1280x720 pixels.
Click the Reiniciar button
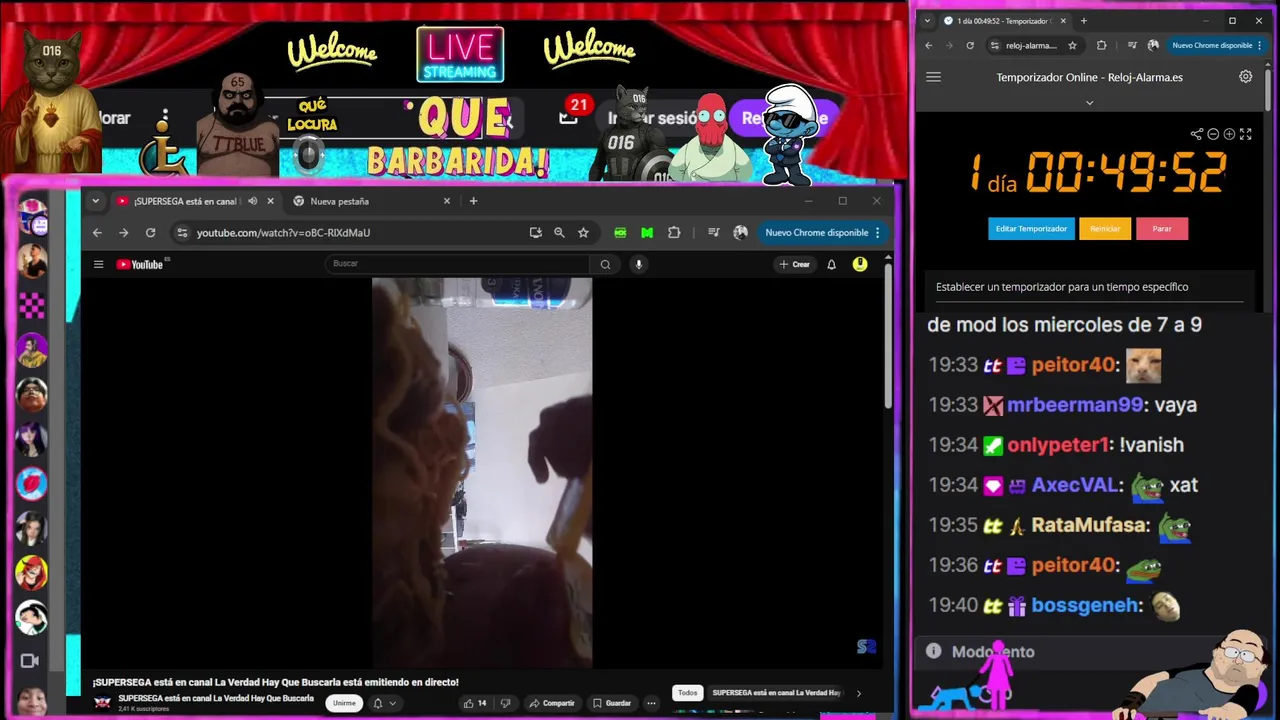[x=1105, y=229]
